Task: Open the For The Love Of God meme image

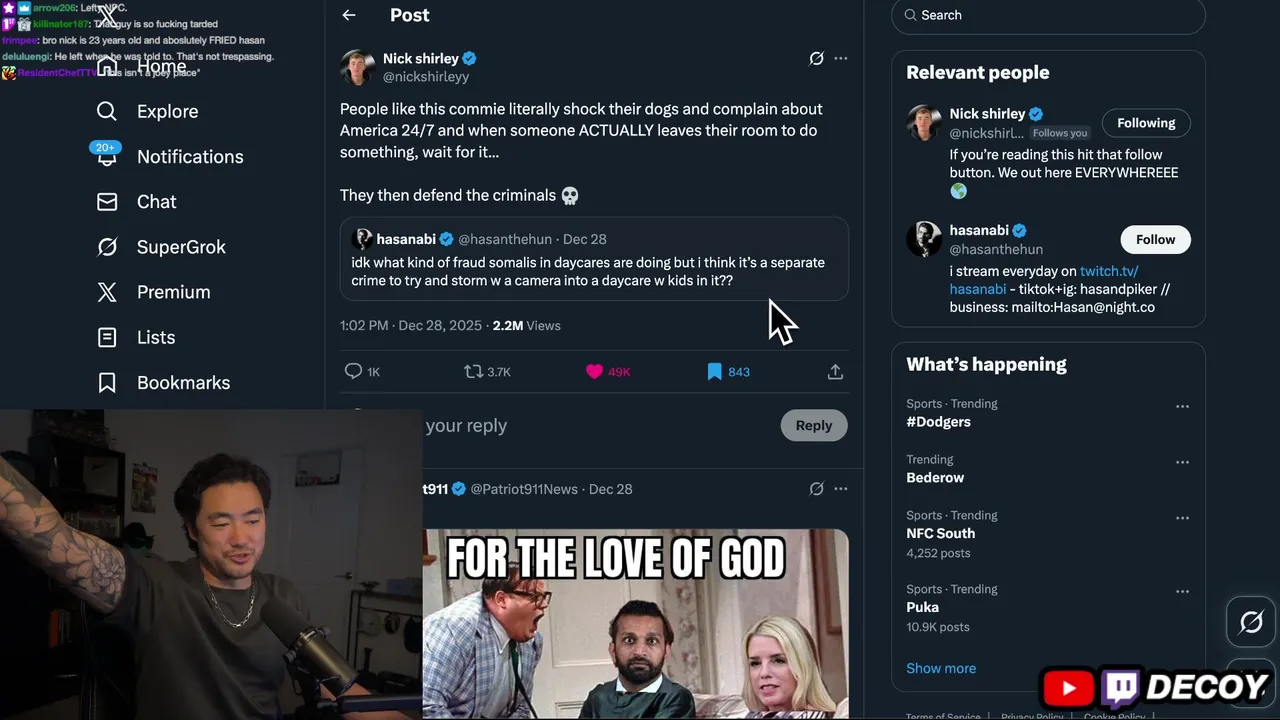Action: (636, 620)
